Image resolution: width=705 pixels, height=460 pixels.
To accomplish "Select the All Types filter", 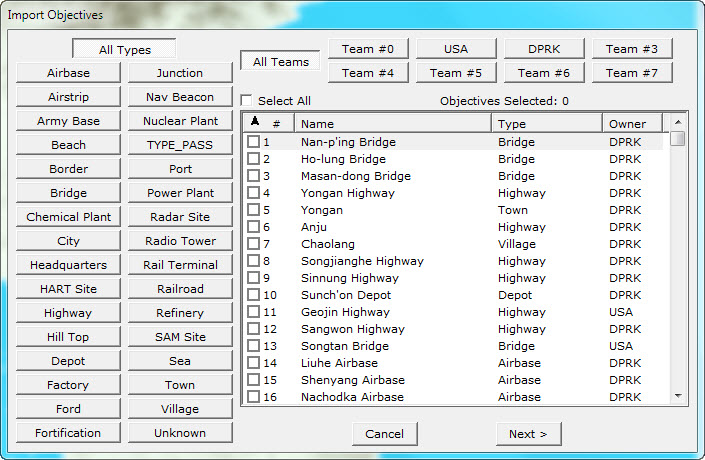I will pos(124,49).
